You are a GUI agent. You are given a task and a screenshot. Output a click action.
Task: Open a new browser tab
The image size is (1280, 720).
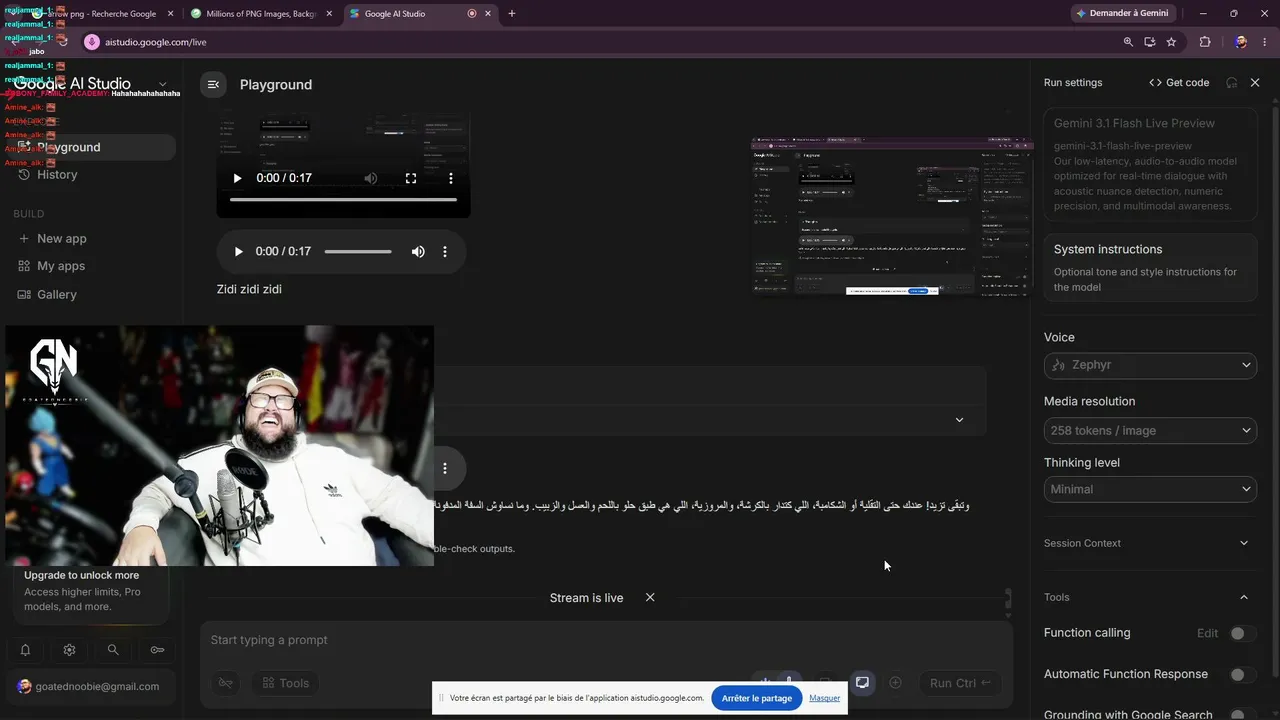pyautogui.click(x=512, y=14)
